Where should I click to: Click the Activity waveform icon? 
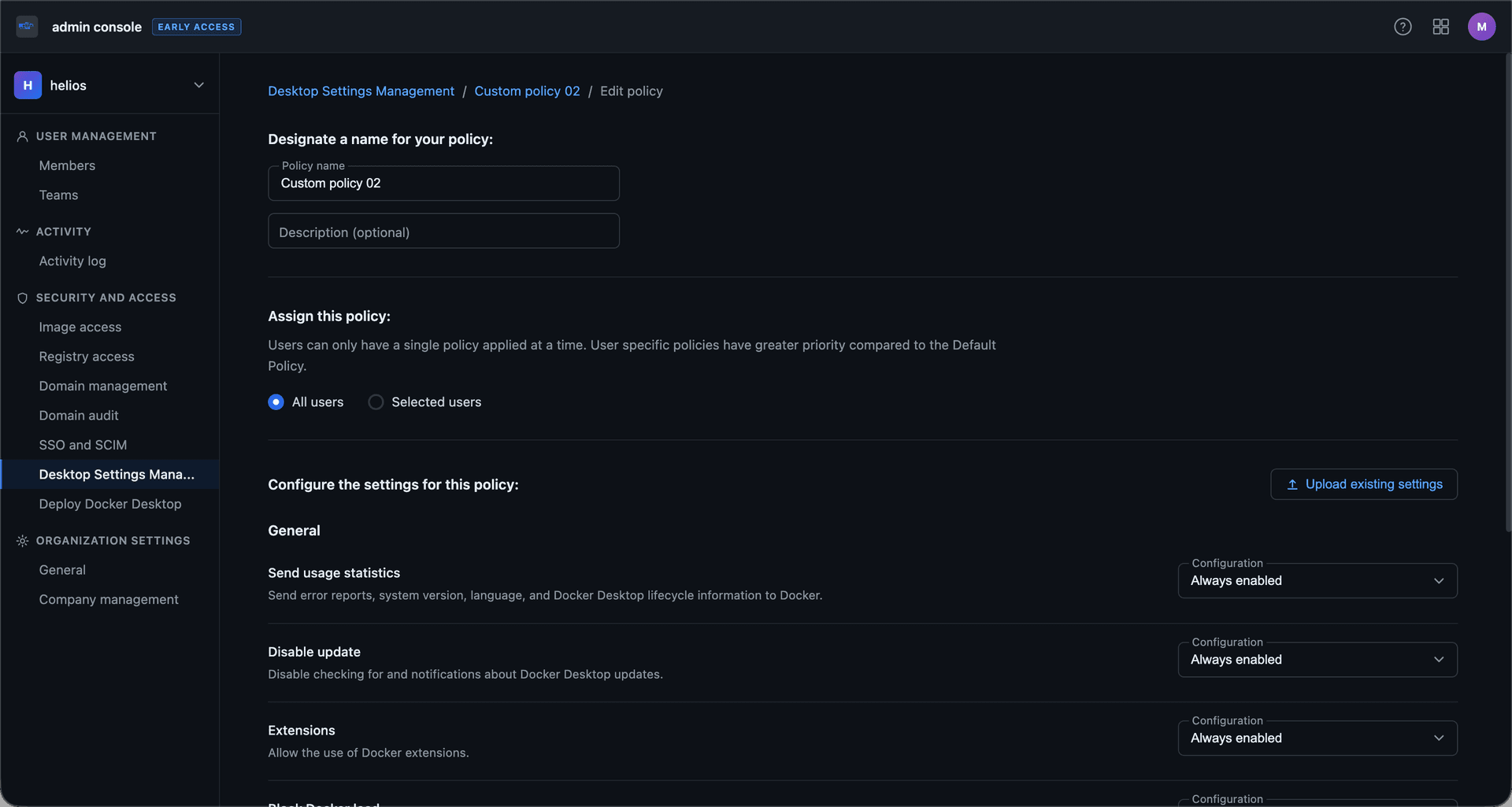tap(21, 231)
